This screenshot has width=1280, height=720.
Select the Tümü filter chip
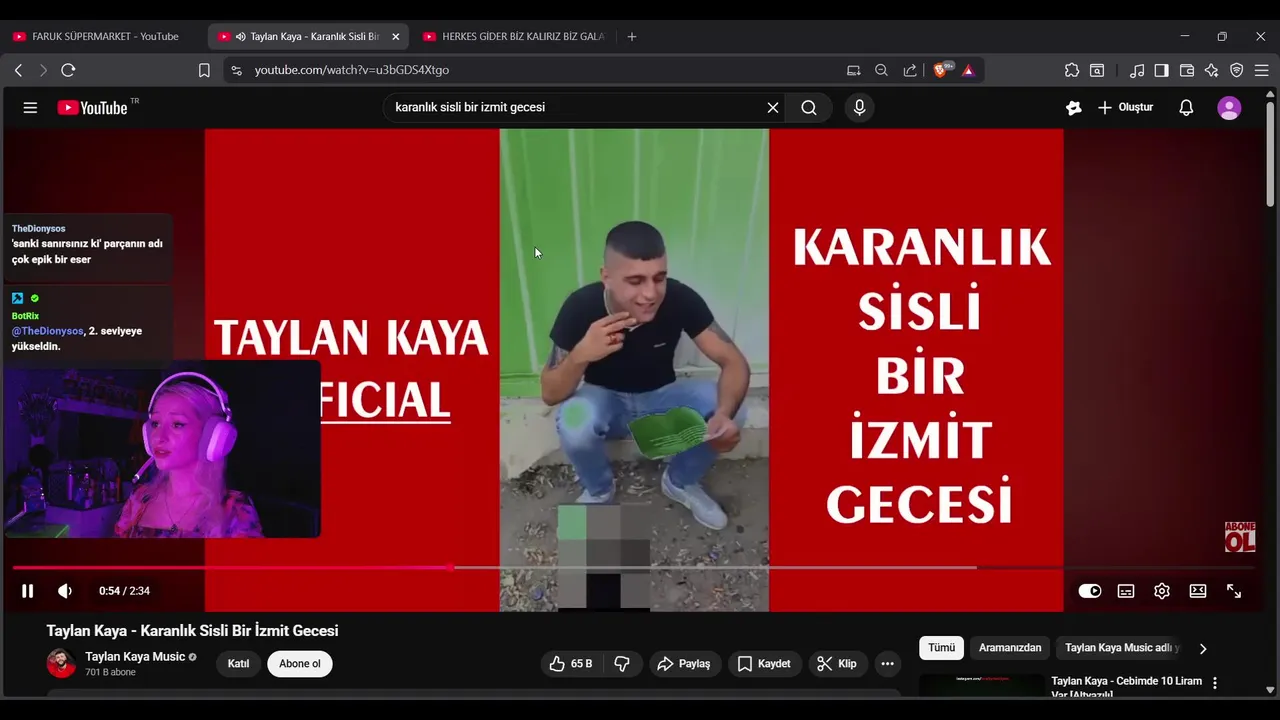(x=942, y=648)
